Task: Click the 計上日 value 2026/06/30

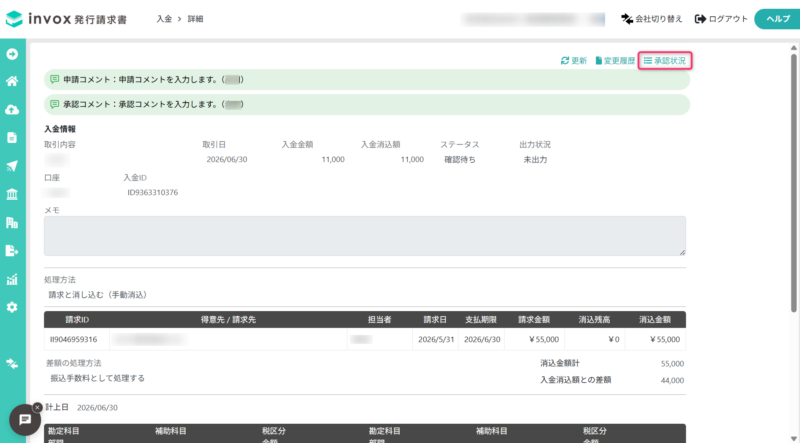Action: (x=97, y=408)
